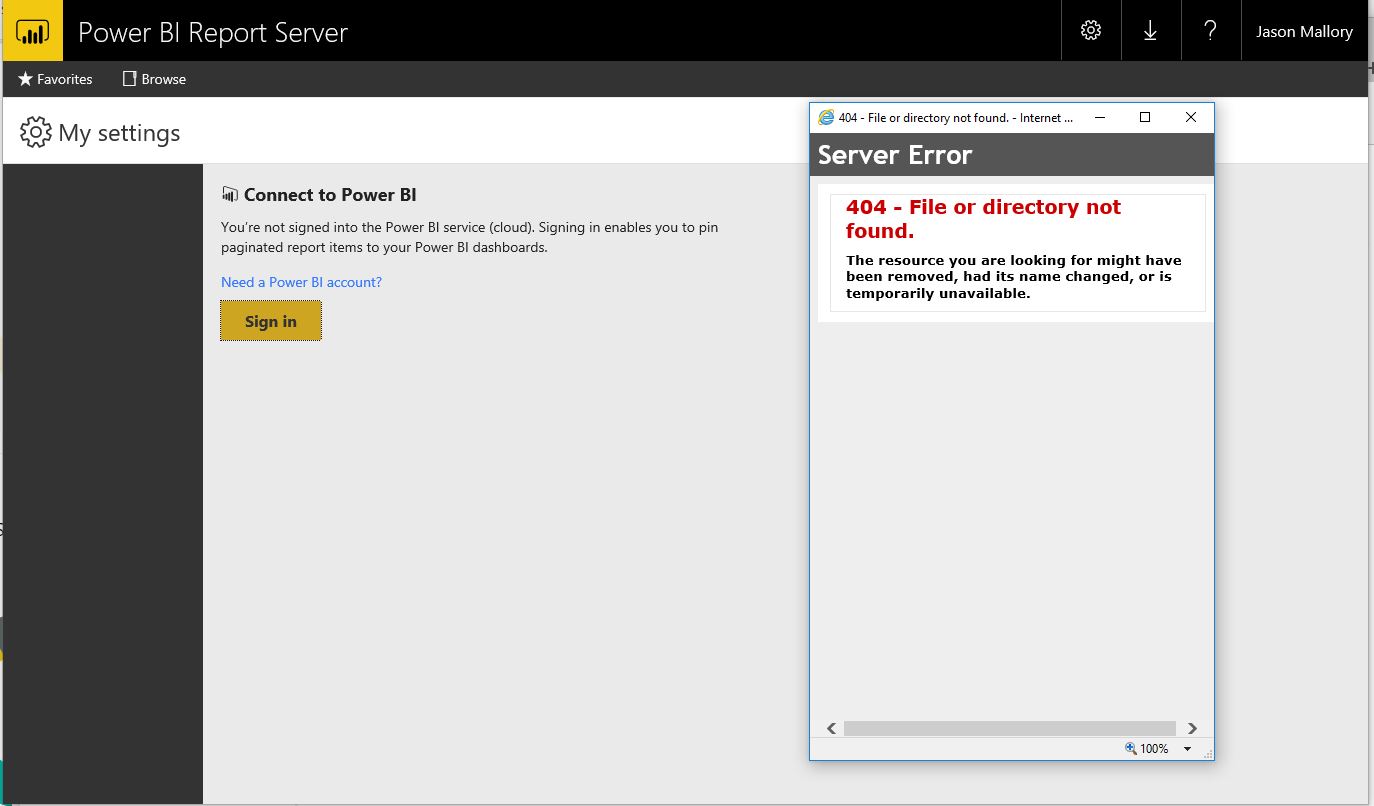Click the Server Error heading
The image size is (1374, 806).
[x=895, y=155]
